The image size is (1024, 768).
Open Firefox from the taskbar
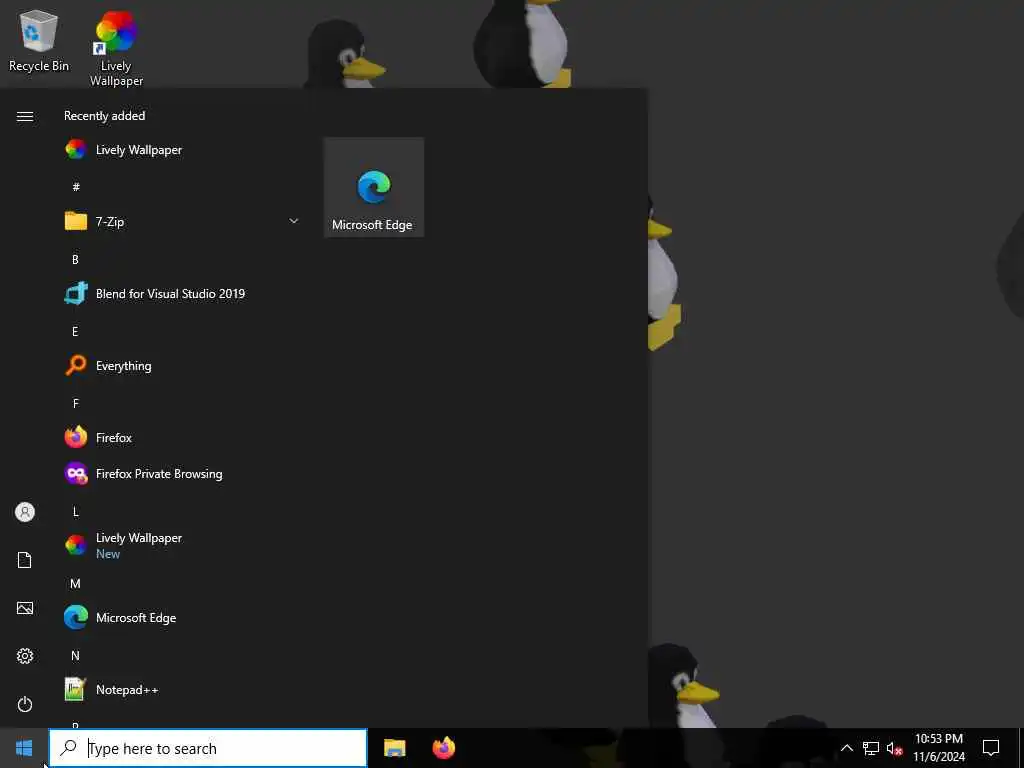click(x=444, y=748)
